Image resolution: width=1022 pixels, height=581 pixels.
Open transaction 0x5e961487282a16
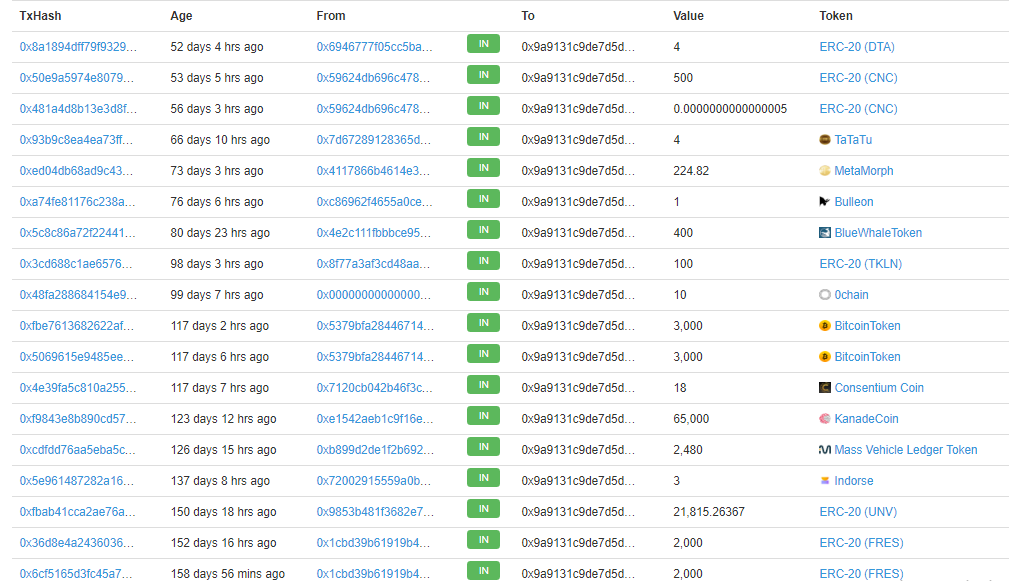(77, 481)
